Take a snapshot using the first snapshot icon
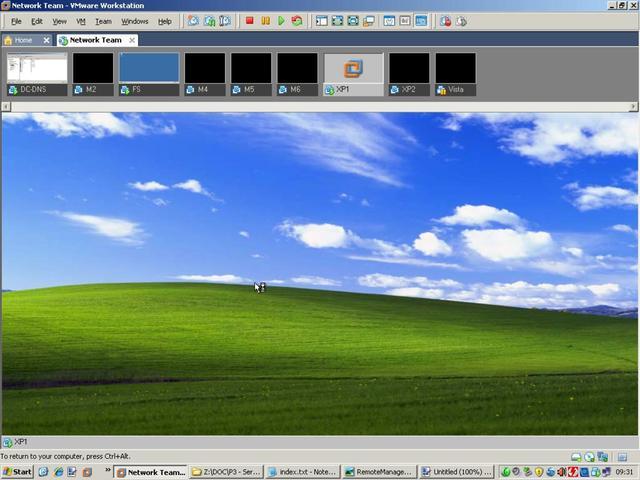Screen dimensions: 640x480 193,21
